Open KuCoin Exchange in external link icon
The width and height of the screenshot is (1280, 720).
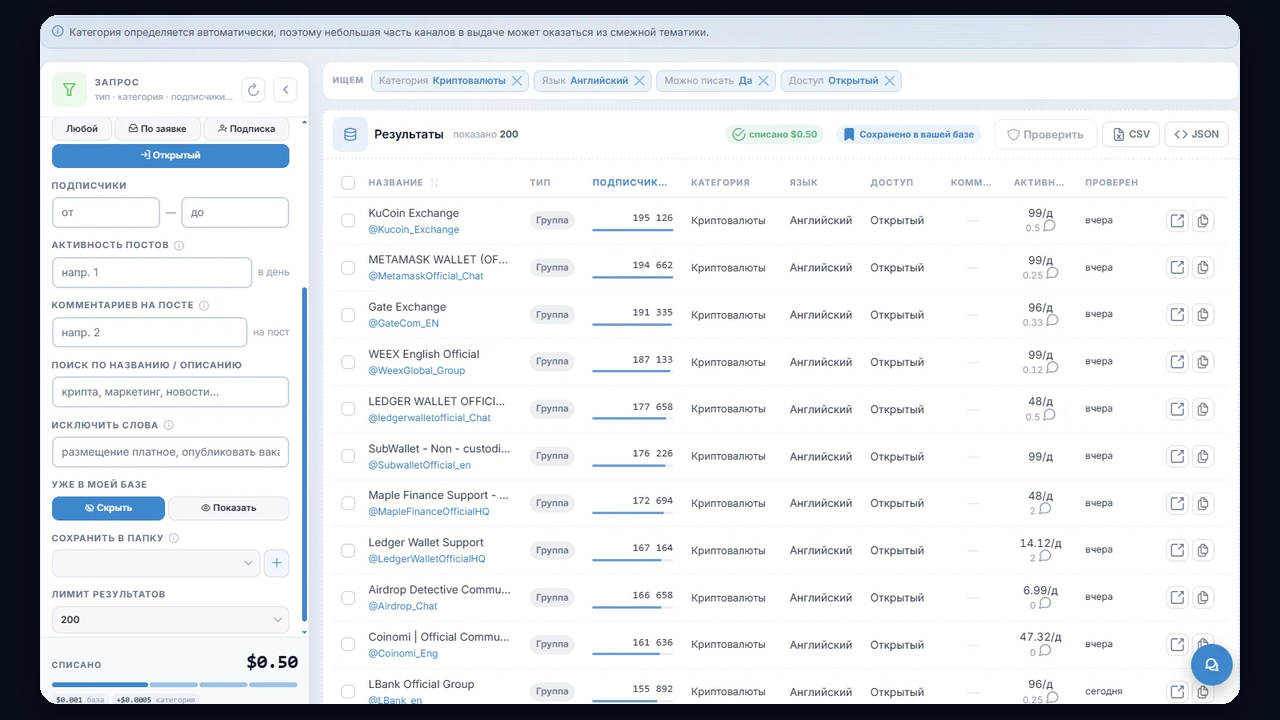pyautogui.click(x=1177, y=221)
